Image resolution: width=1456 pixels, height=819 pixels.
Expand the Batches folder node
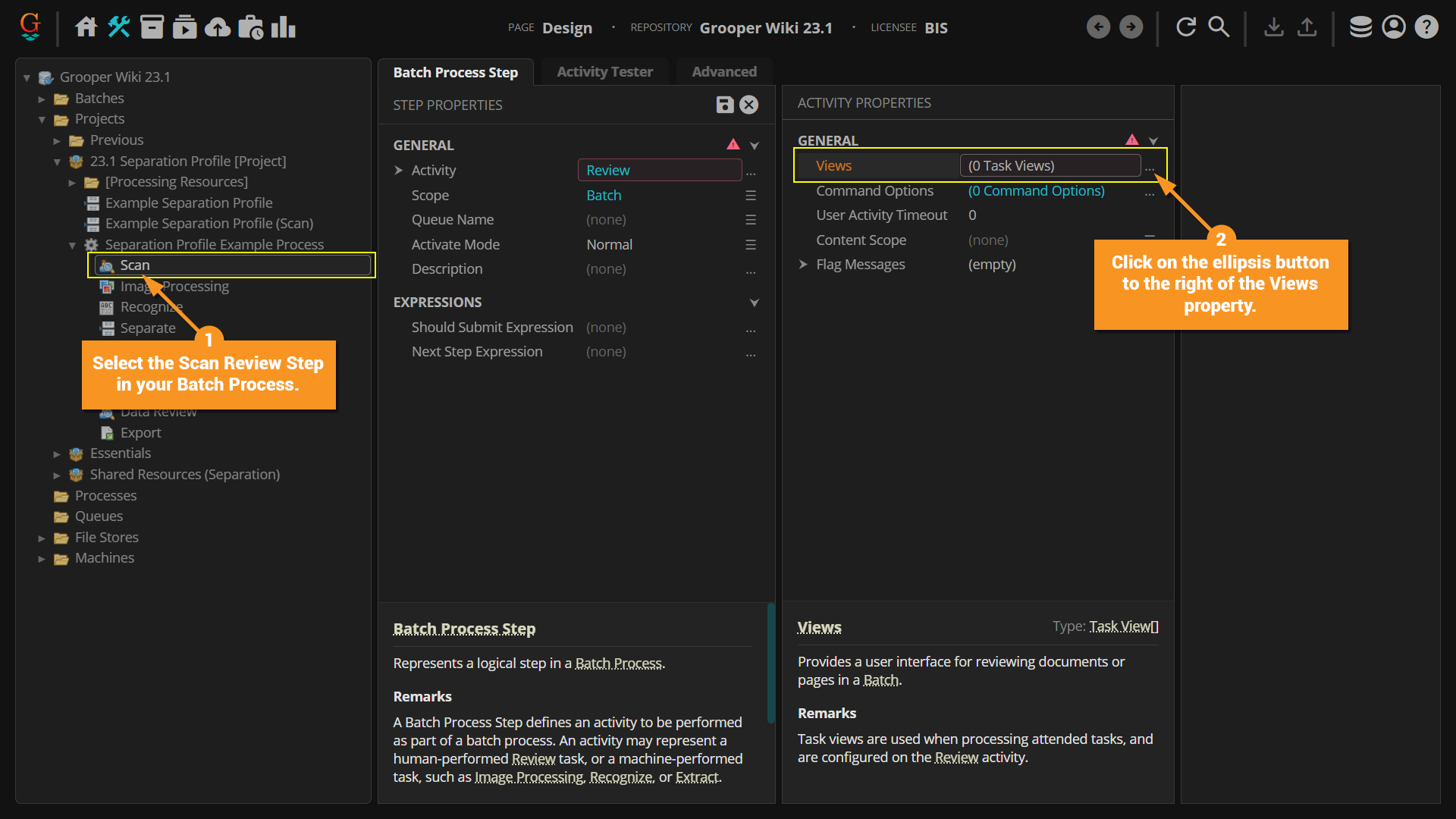[x=42, y=99]
